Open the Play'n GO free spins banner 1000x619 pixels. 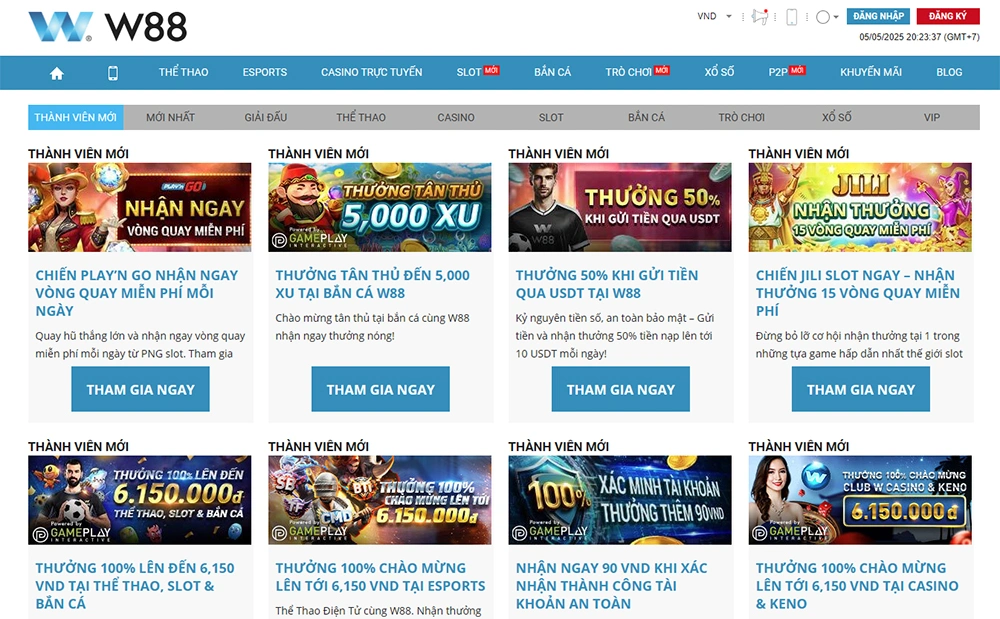(140, 207)
